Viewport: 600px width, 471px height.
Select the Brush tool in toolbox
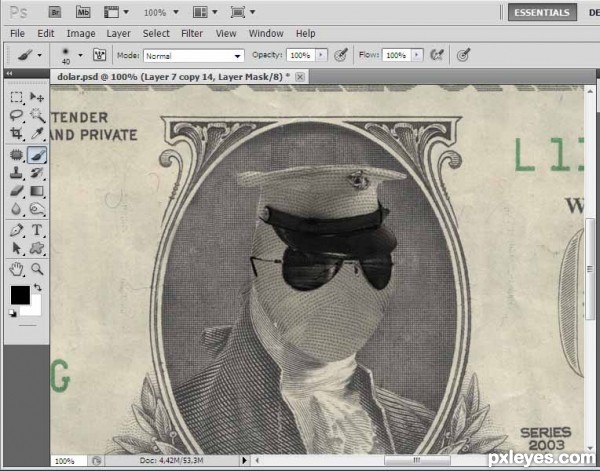[x=37, y=155]
